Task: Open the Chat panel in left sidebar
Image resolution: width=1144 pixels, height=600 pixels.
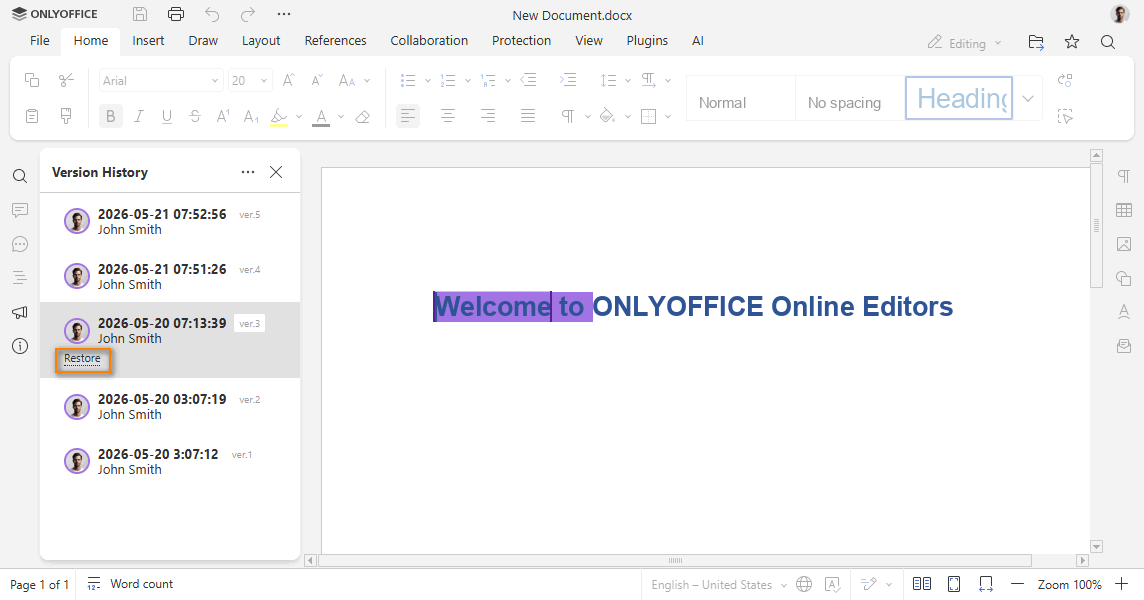Action: coord(20,245)
